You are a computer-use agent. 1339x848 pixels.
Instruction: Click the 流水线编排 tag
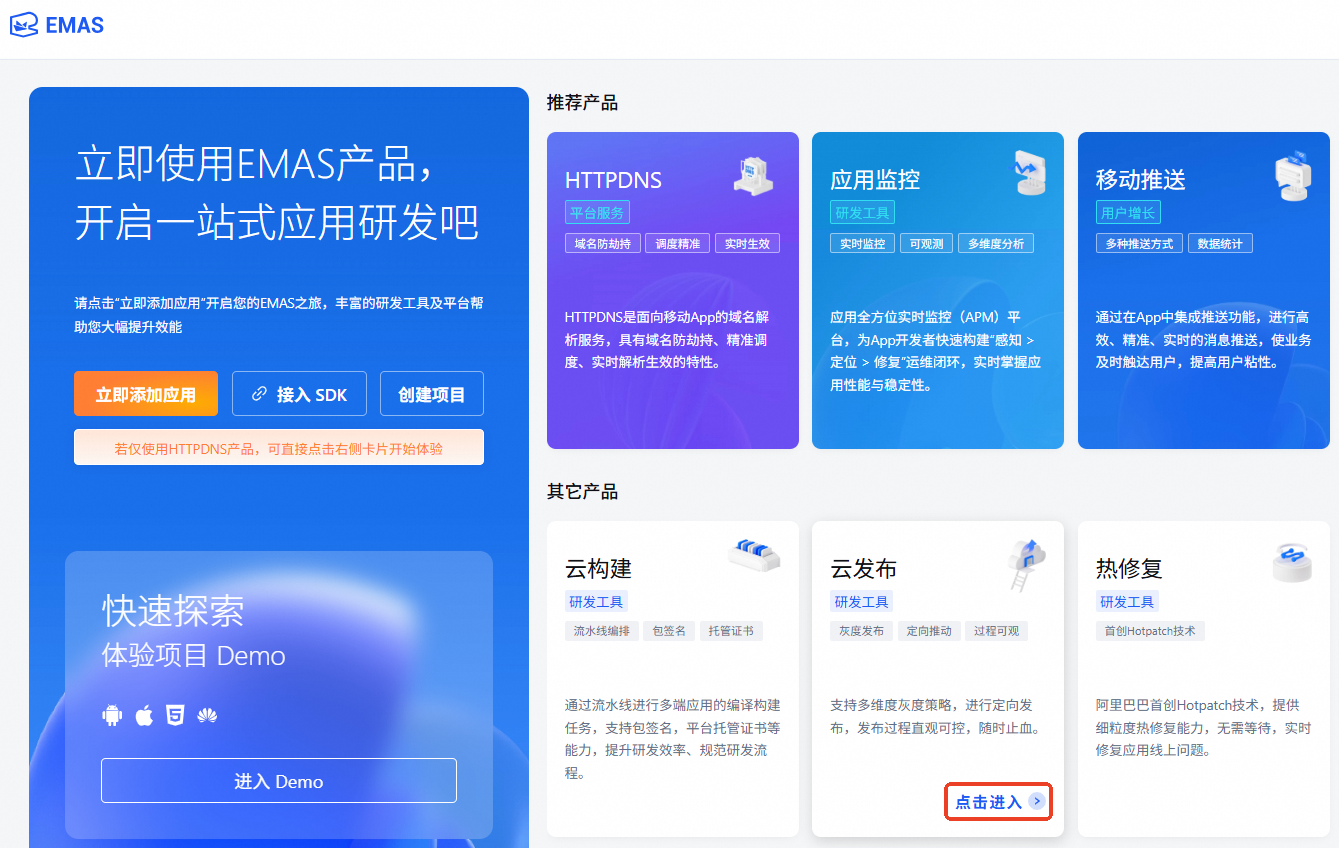click(601, 631)
